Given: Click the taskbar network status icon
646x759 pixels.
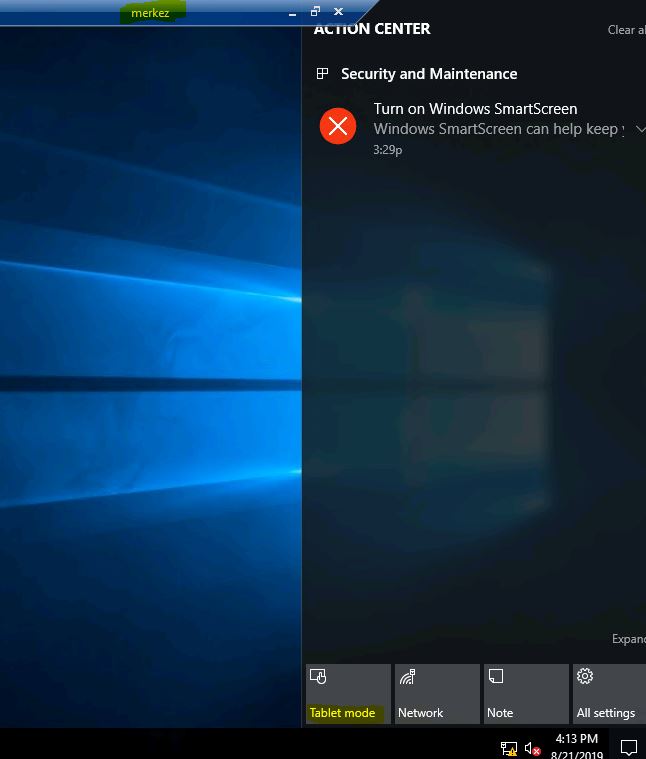Looking at the screenshot, I should coord(509,749).
